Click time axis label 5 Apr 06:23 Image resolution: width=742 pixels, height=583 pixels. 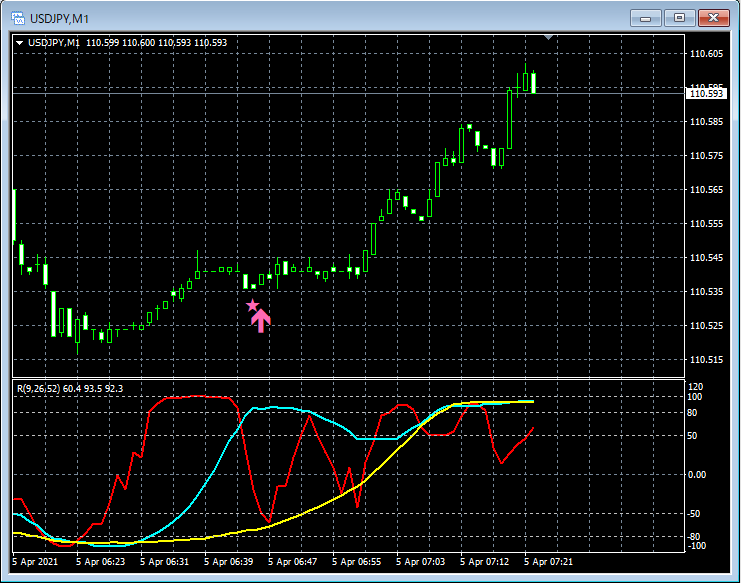tap(102, 562)
